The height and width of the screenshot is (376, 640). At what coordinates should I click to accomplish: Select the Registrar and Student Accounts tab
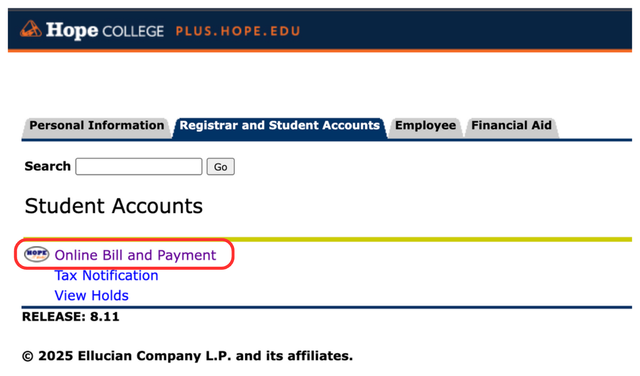pyautogui.click(x=280, y=126)
